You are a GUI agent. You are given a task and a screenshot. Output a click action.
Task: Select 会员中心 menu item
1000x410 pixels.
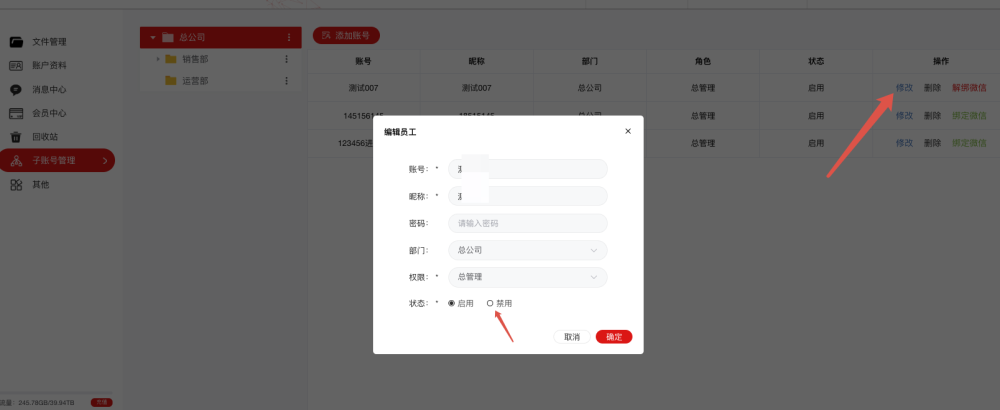[50, 113]
